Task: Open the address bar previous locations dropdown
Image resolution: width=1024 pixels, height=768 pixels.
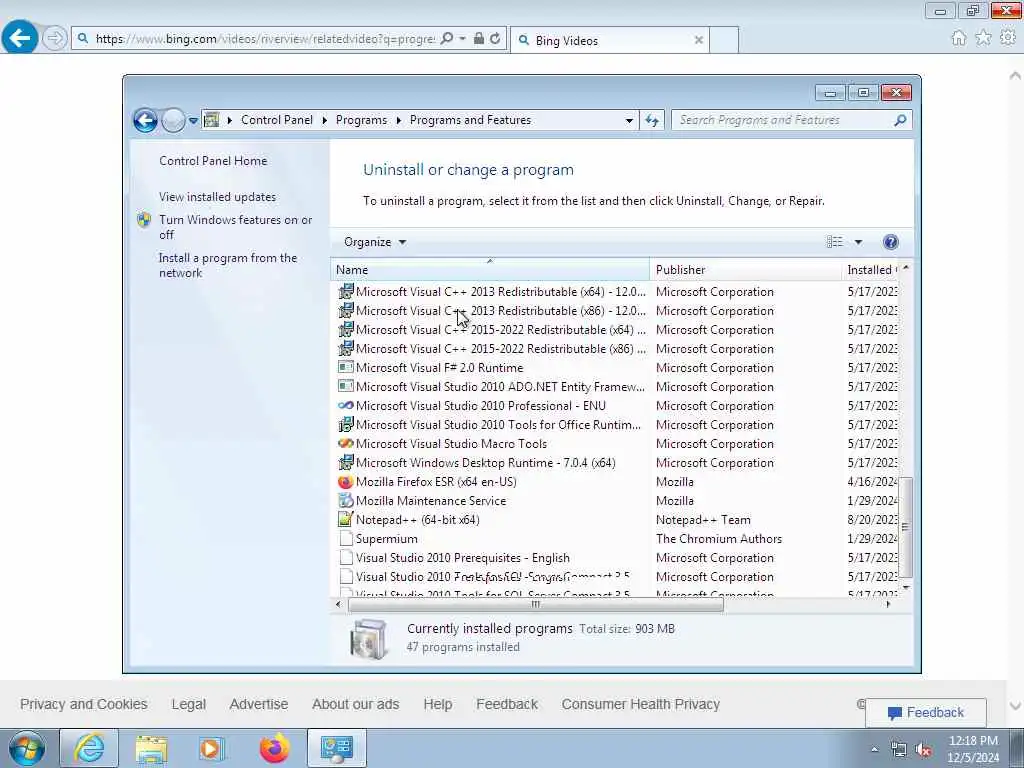Action: (x=629, y=121)
